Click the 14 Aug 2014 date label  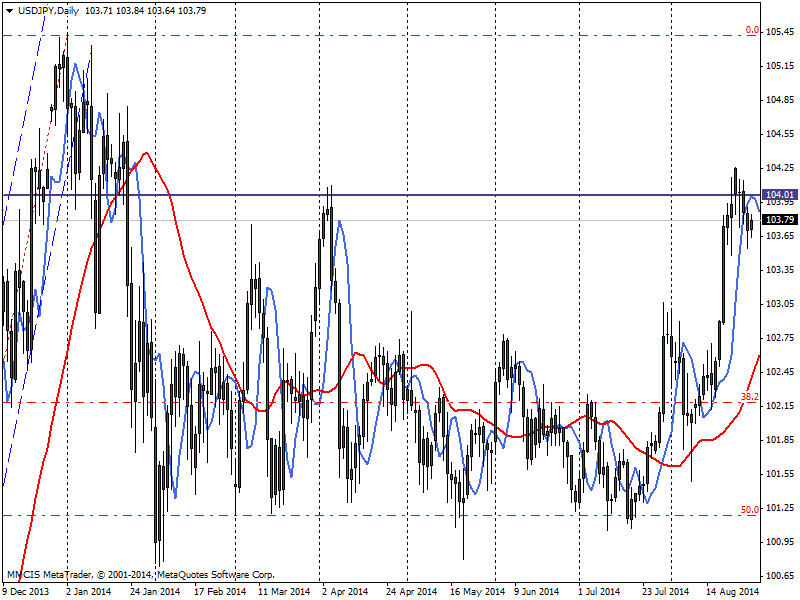click(x=733, y=591)
